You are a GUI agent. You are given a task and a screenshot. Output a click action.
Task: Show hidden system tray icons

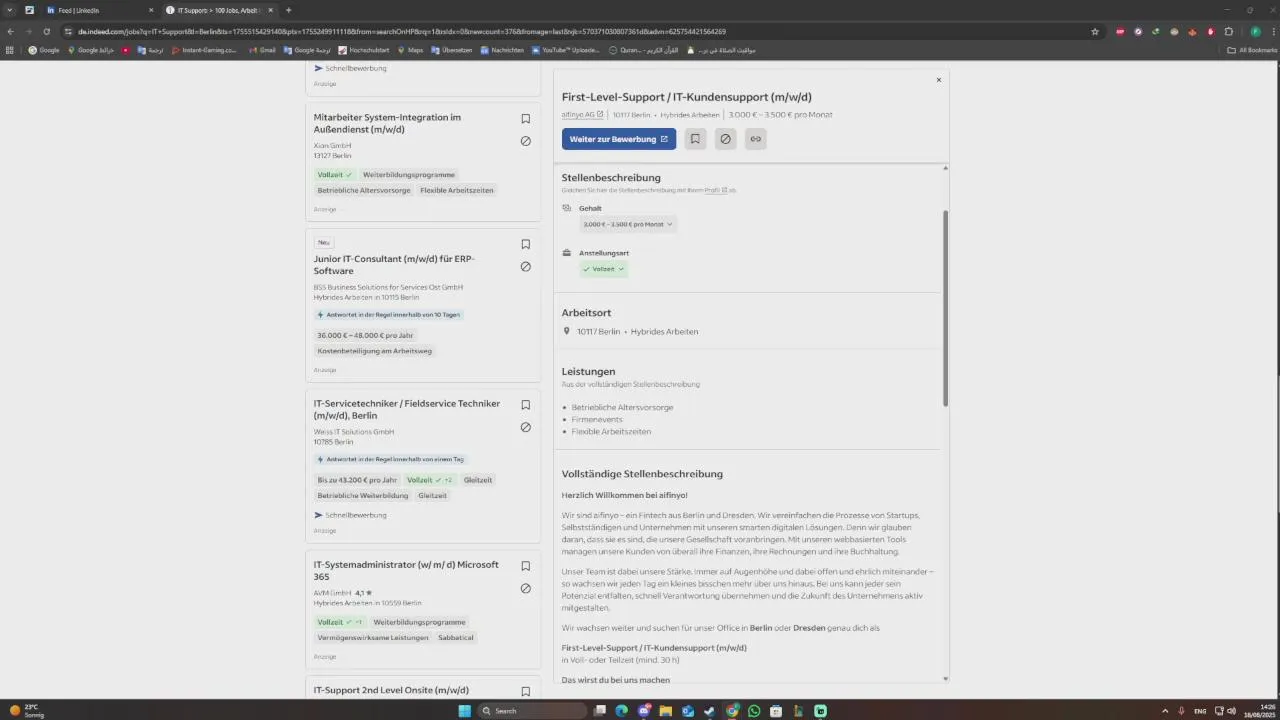[x=1165, y=711]
